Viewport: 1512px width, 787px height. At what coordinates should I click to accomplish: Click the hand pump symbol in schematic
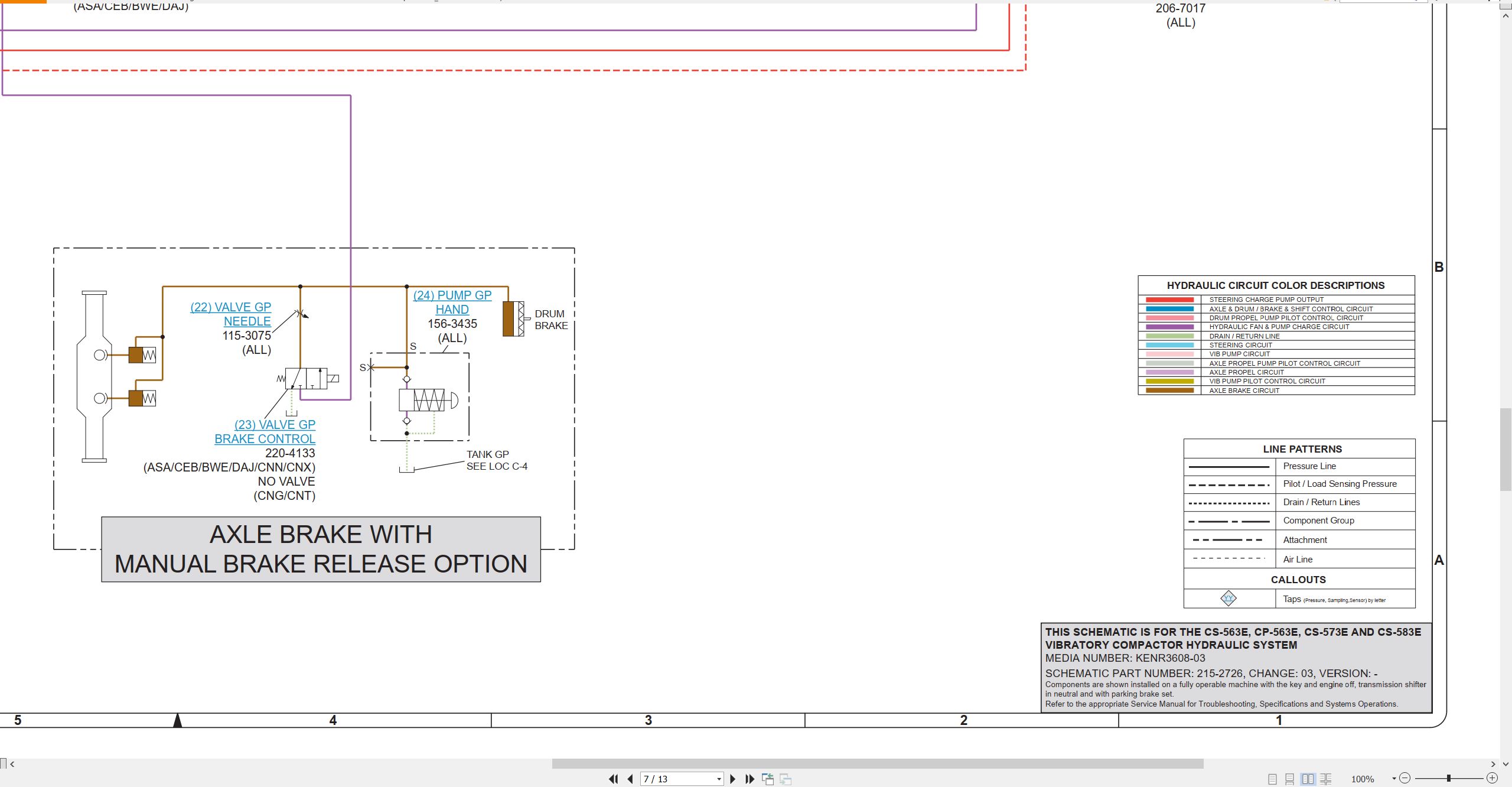coord(428,400)
